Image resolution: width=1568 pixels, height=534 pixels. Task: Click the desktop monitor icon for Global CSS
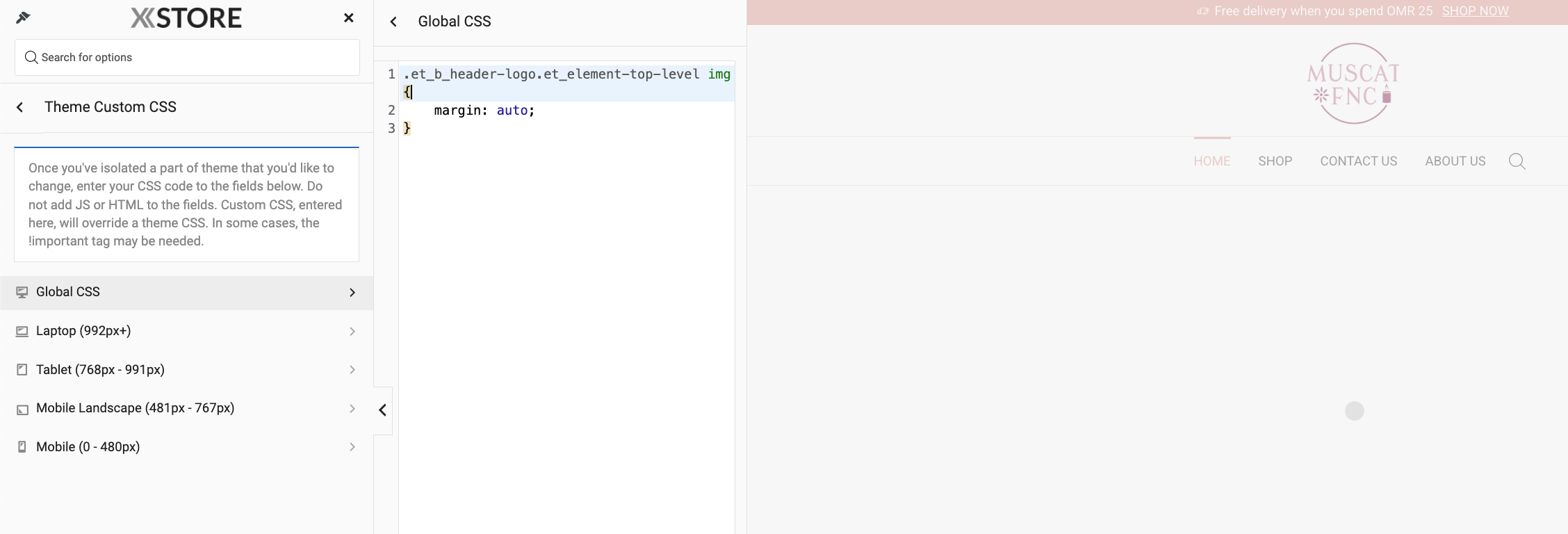22,292
